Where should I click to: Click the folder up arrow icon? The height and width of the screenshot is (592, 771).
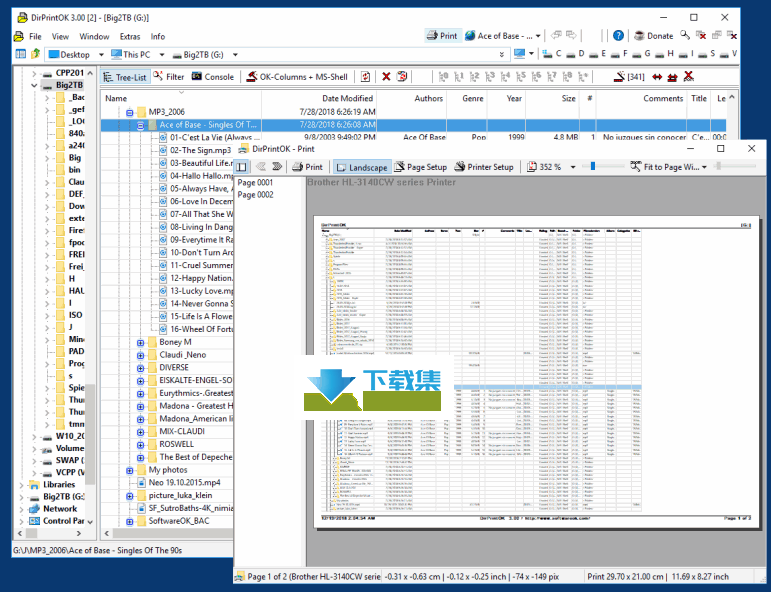[x=35, y=54]
